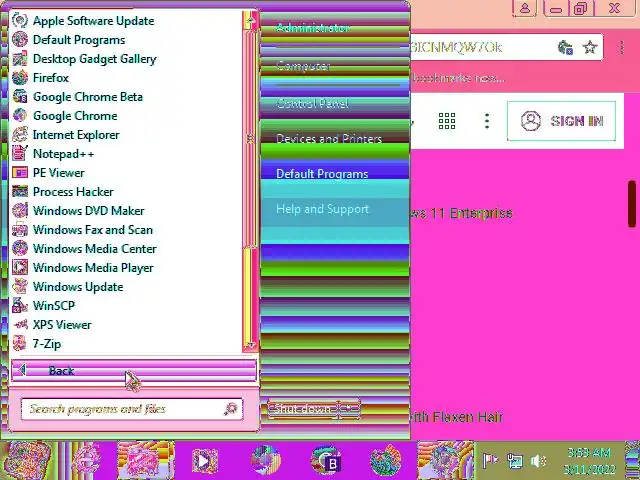Click Back to leave All Programs
The width and height of the screenshot is (640, 480).
134,371
